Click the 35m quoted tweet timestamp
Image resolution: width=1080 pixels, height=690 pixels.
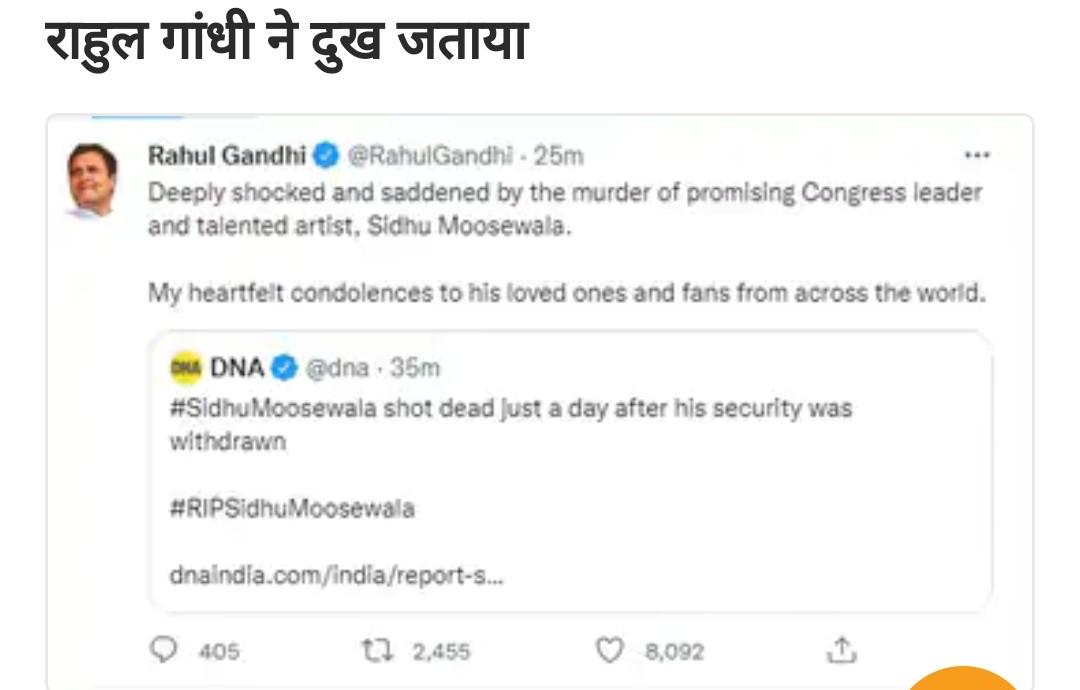414,368
